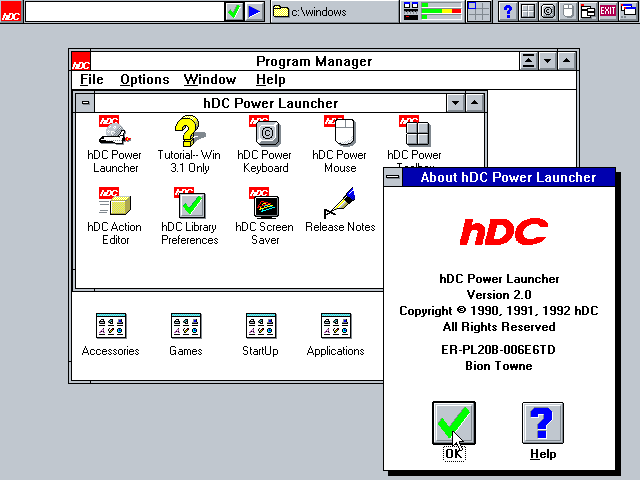Click the hDC control box of Program Manager
The image size is (640, 480).
tap(81, 61)
